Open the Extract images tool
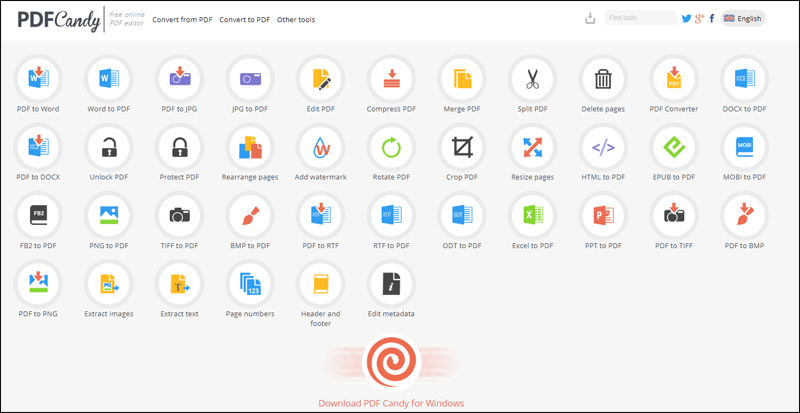This screenshot has height=413, width=800. 109,284
